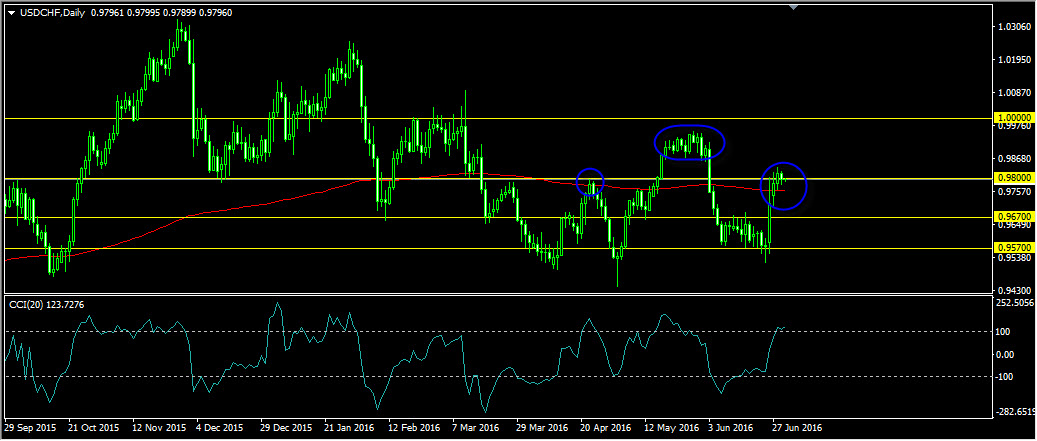Click the 29 Mar 2016 date label
This screenshot has width=1037, height=441.
click(x=542, y=428)
